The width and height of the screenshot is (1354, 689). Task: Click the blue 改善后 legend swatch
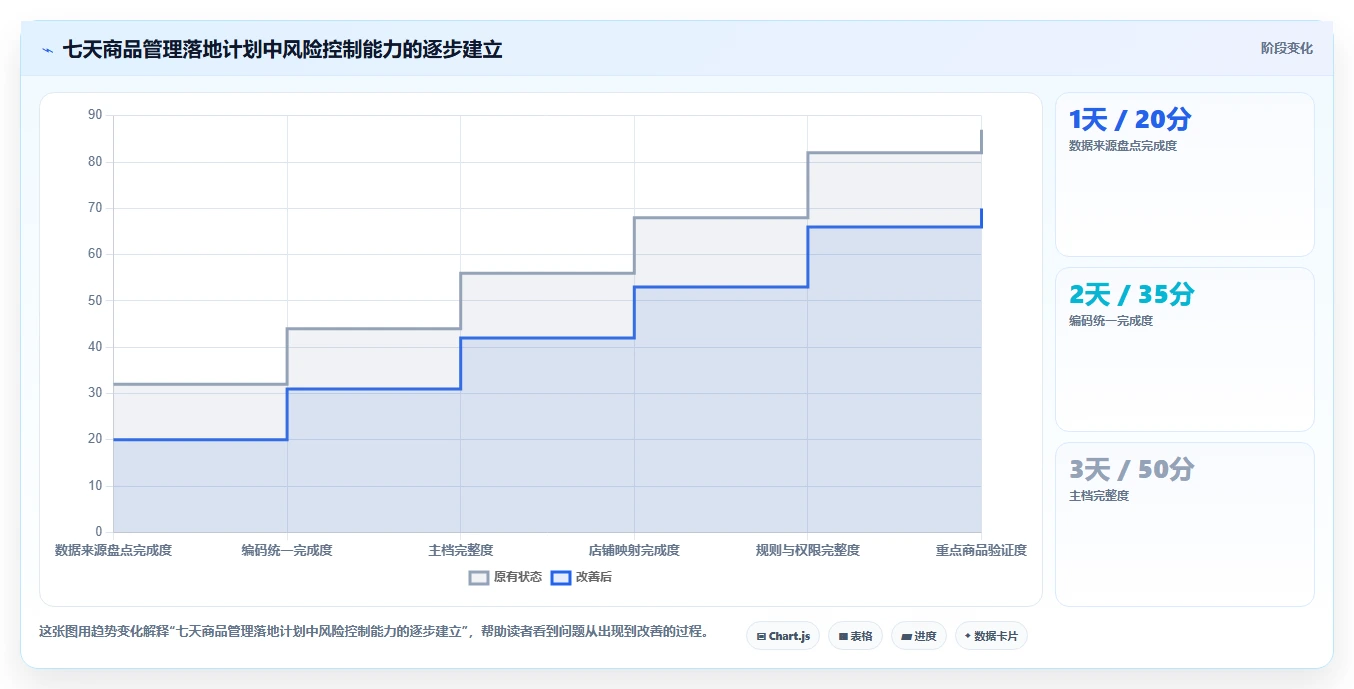click(x=561, y=577)
